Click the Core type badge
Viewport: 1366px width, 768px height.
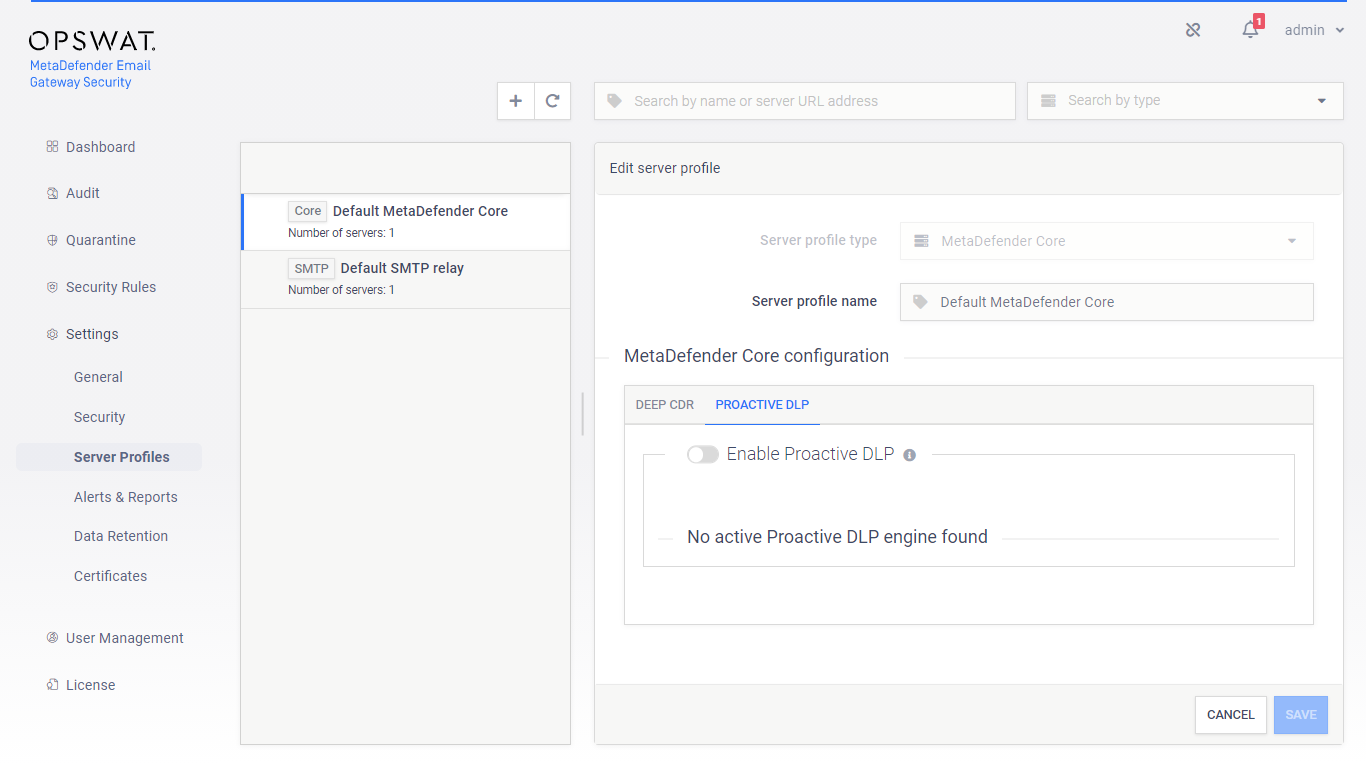[x=308, y=211]
